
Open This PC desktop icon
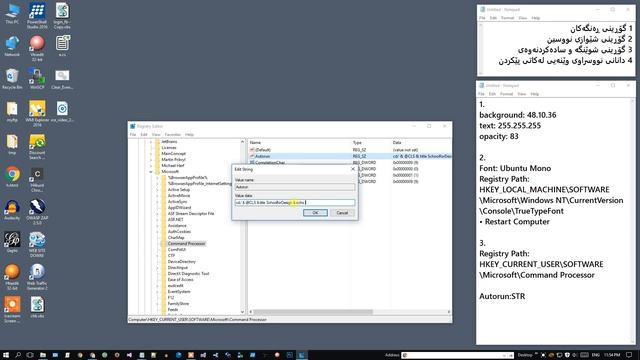tap(12, 14)
